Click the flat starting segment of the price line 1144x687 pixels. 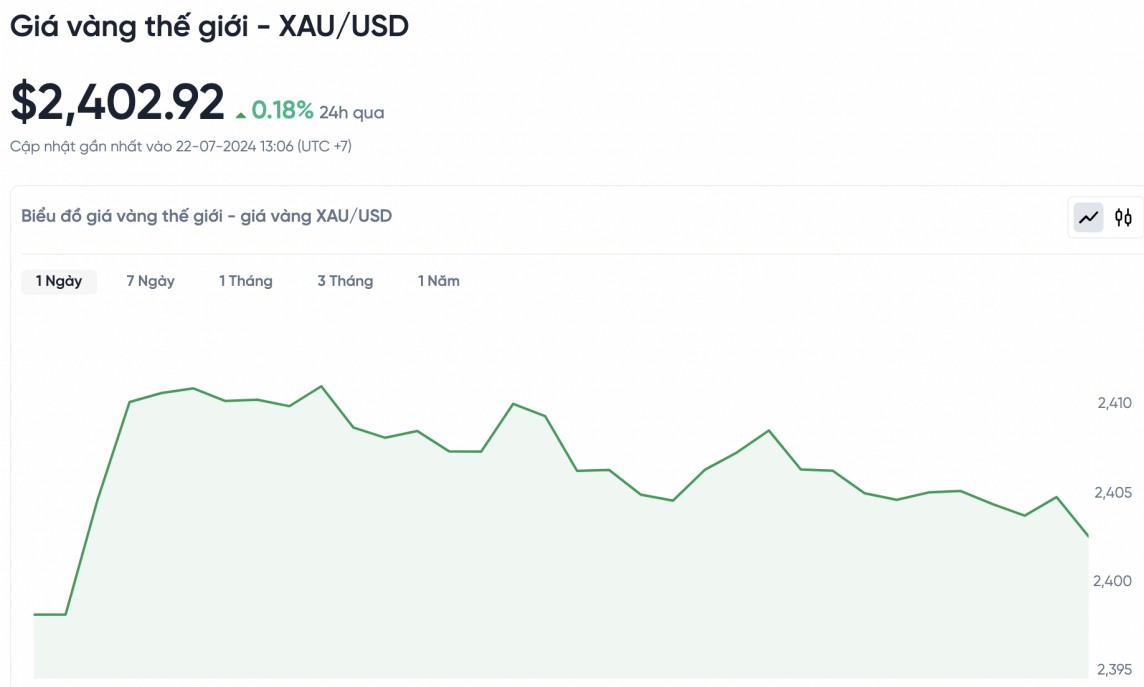pyautogui.click(x=50, y=614)
